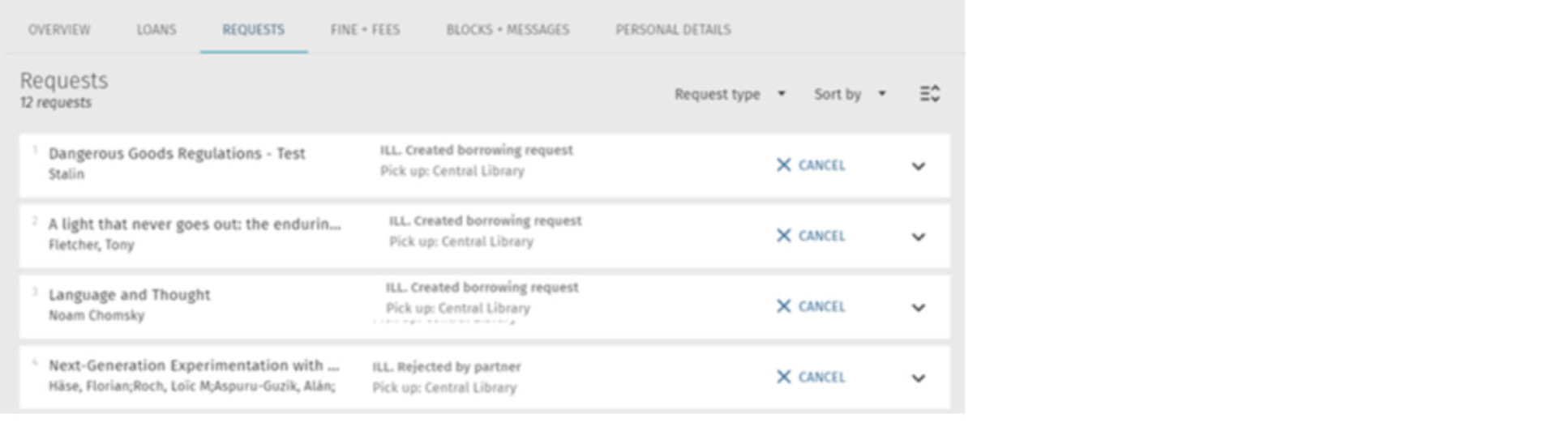Open the Personal Details tab
1568x444 pixels.
click(673, 30)
